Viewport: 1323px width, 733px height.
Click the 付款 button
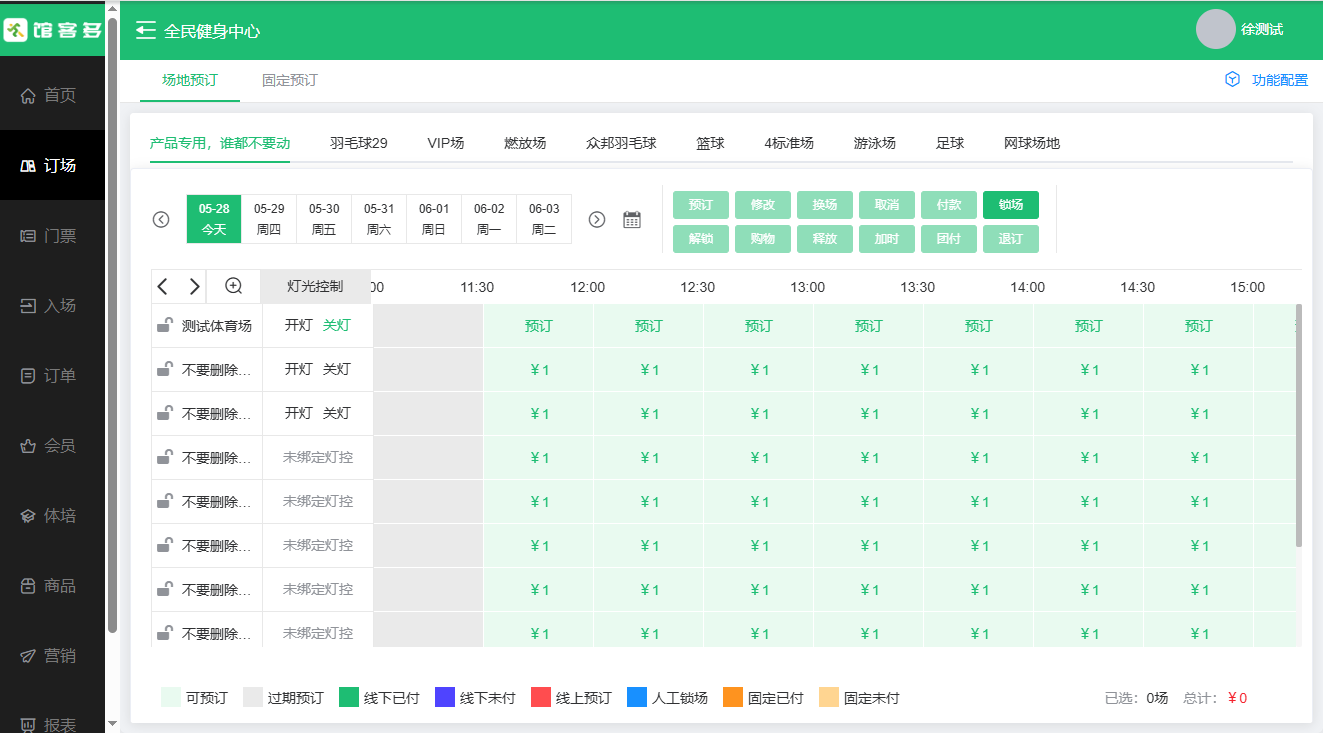click(949, 205)
